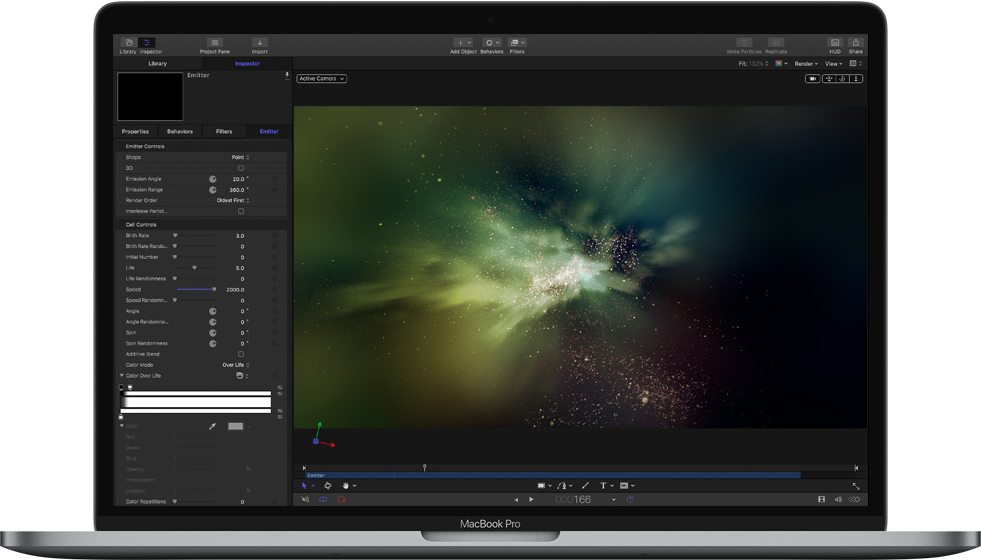This screenshot has width=981, height=560.
Task: Switch to the Properties inspector tab
Action: point(135,131)
